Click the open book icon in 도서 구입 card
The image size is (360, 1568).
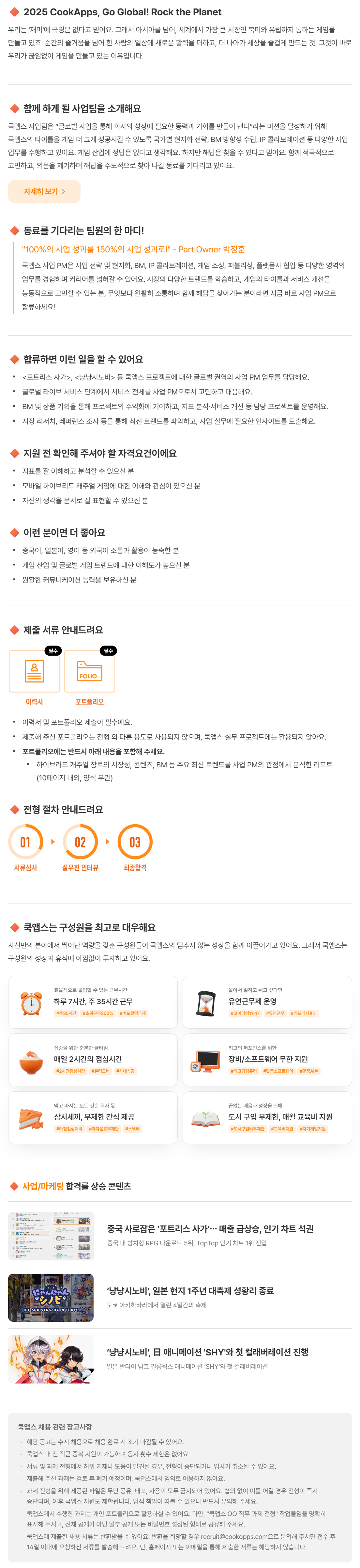click(205, 1118)
